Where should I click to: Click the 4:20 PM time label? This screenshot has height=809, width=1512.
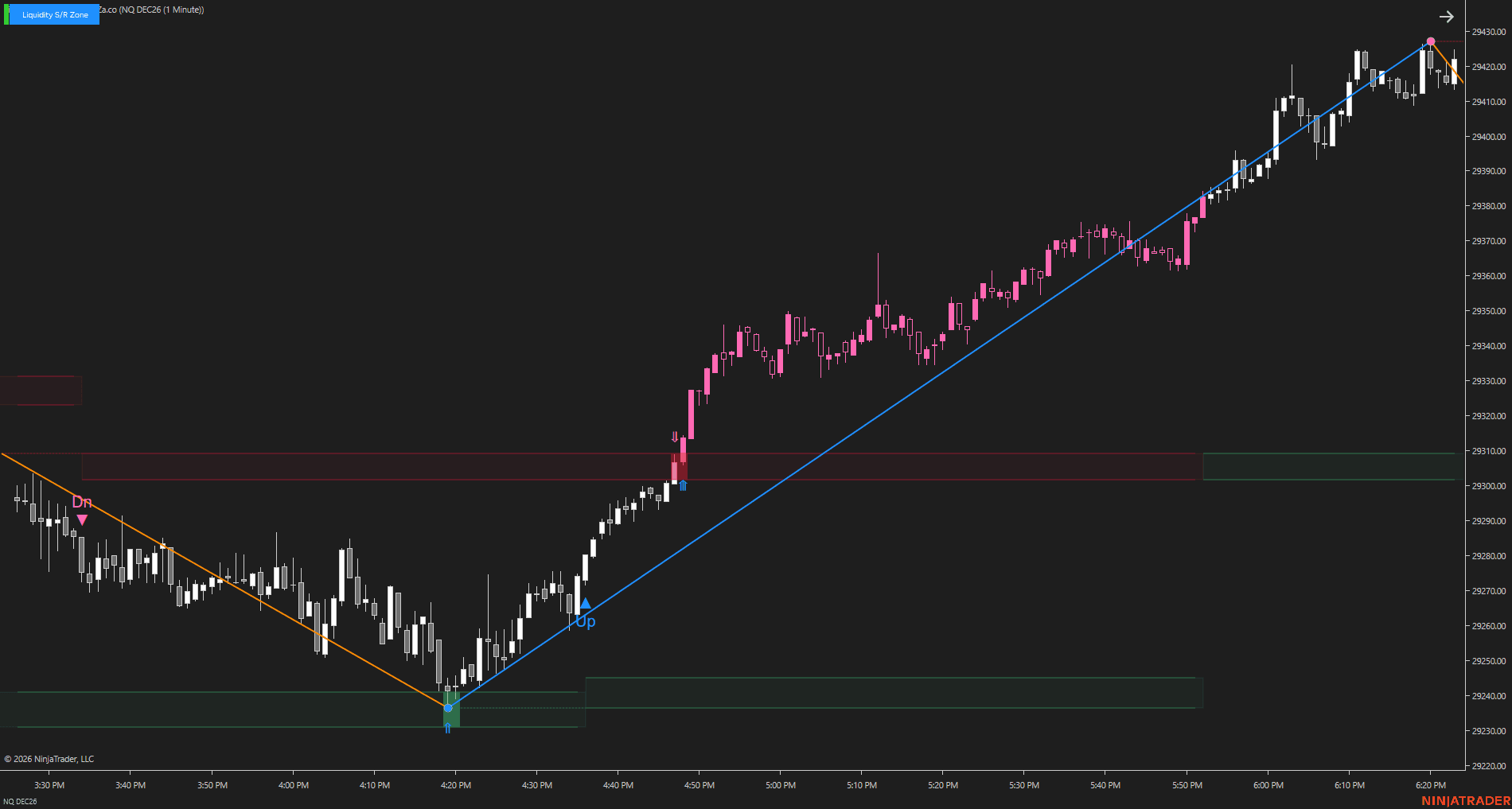click(x=456, y=785)
